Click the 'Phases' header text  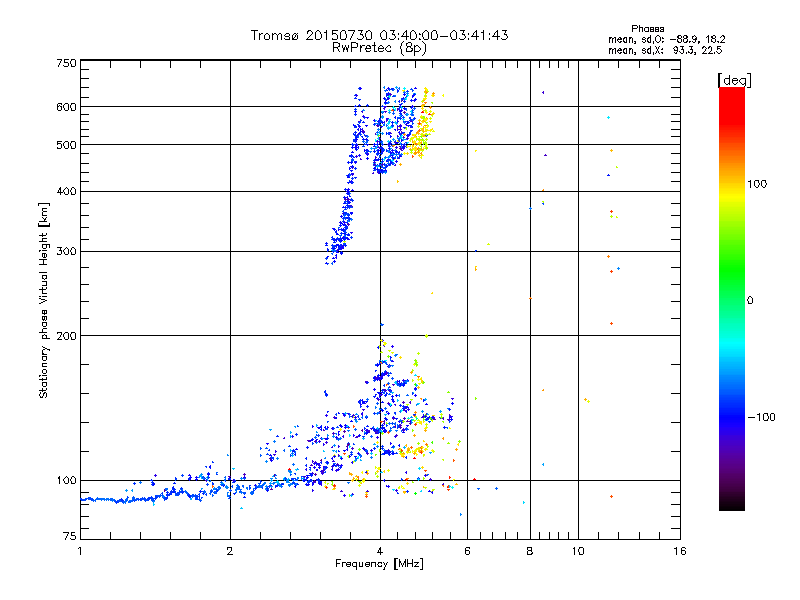(x=647, y=29)
